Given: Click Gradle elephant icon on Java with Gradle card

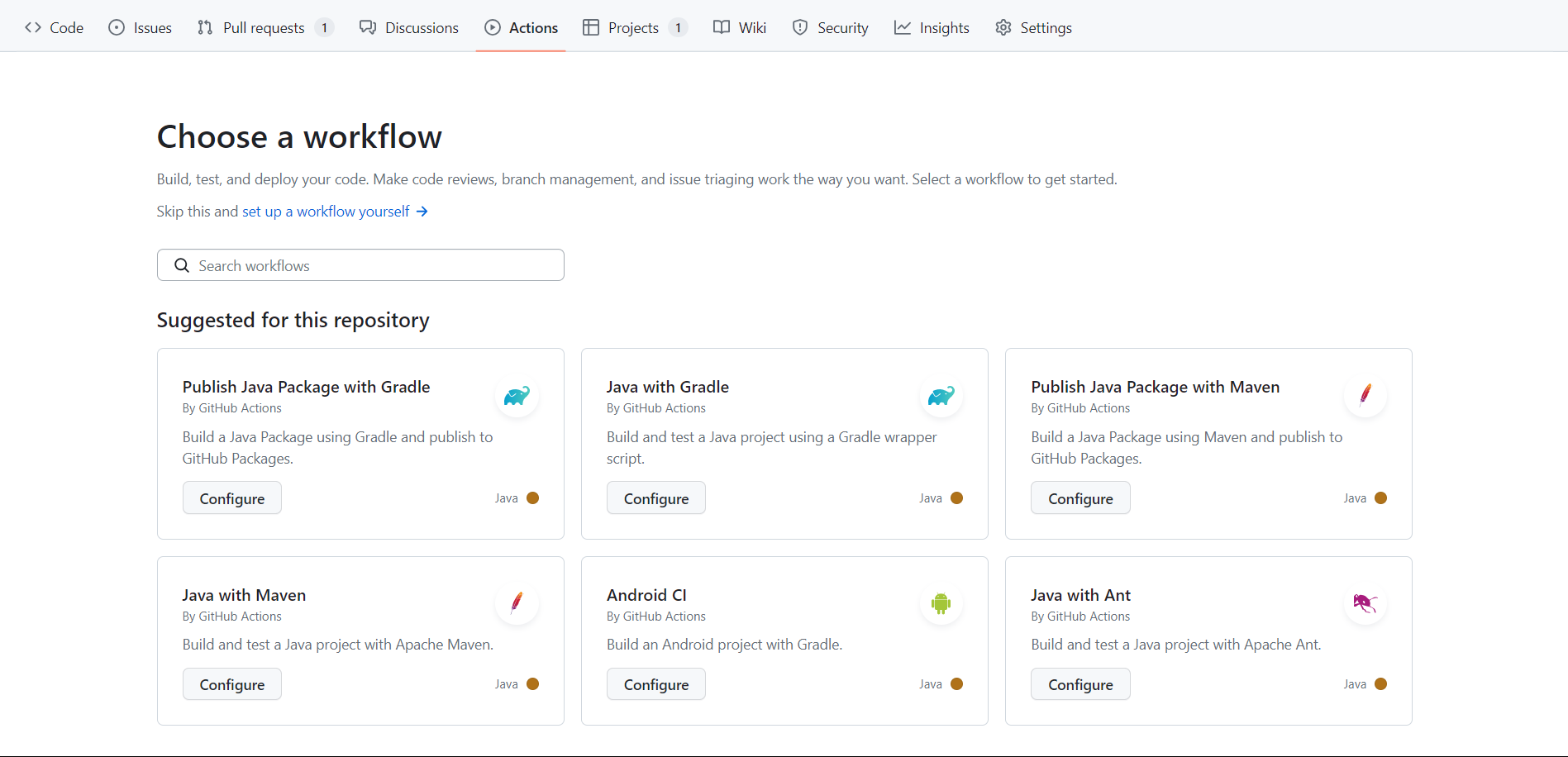Looking at the screenshot, I should tap(941, 396).
